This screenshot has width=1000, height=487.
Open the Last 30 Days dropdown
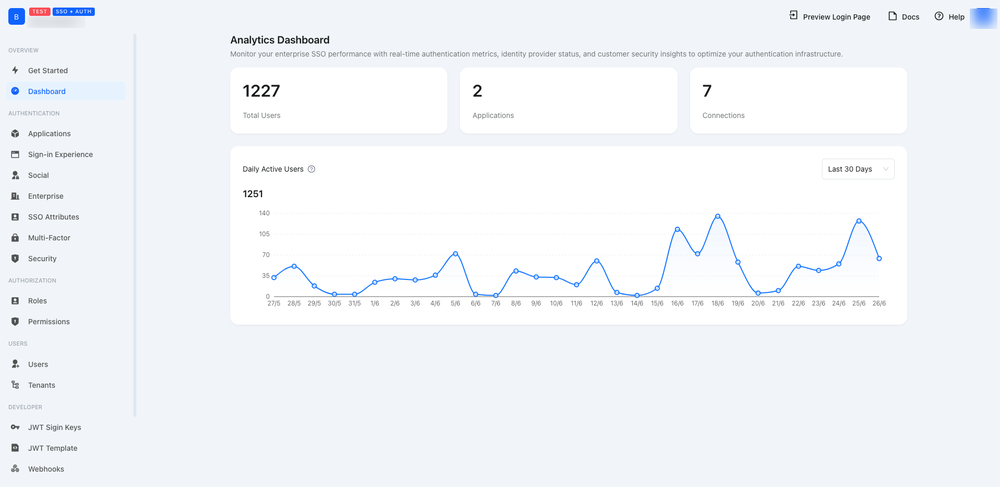[858, 169]
